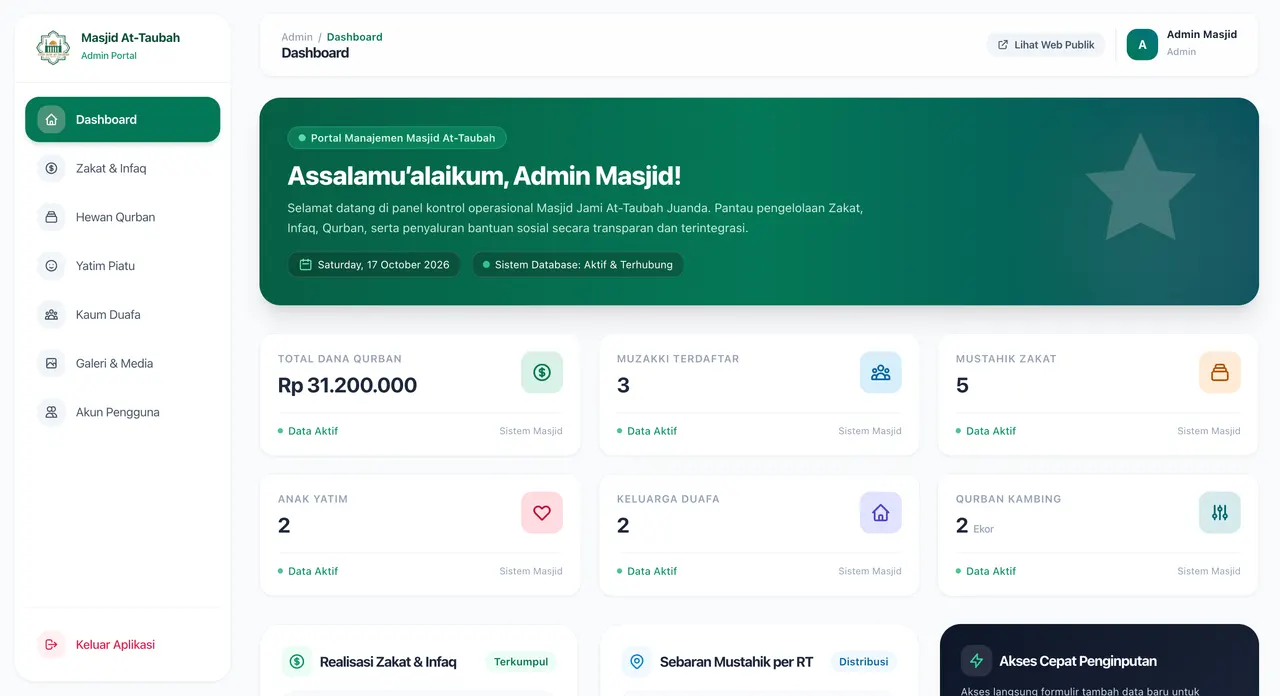
Task: Click the dollar icon on Total Dana Qurban card
Action: (542, 372)
